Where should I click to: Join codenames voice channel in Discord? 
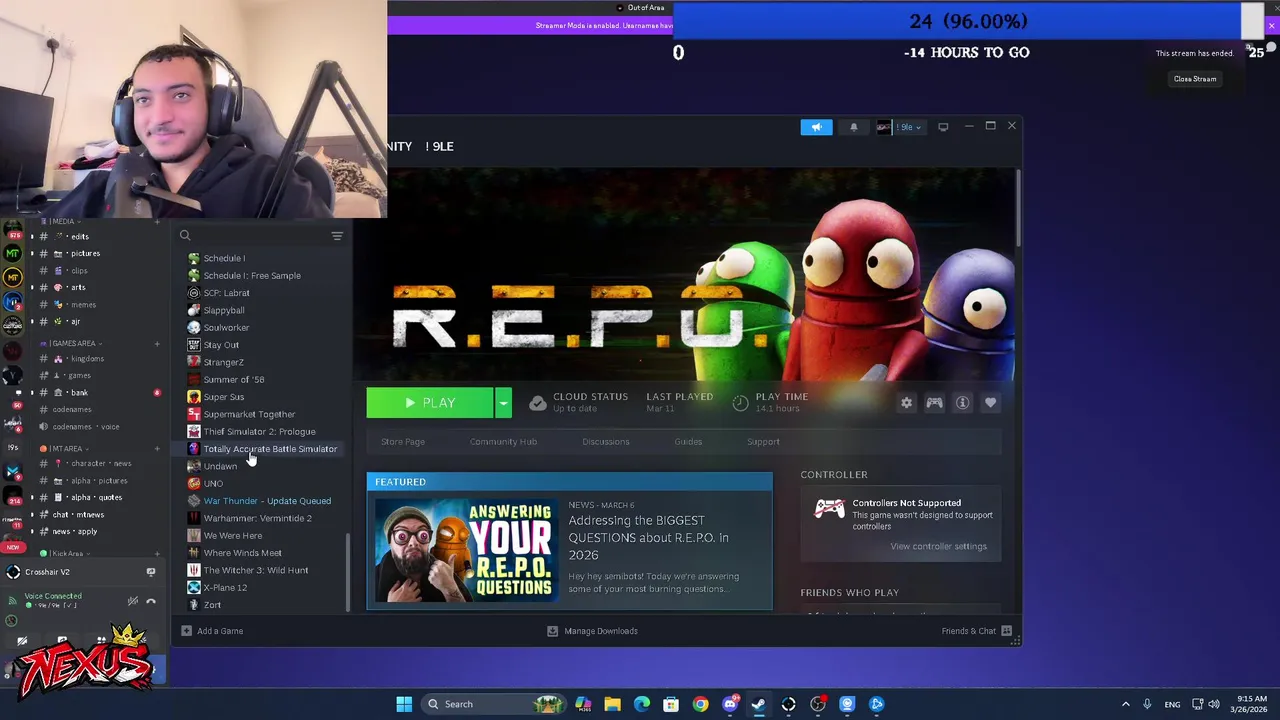[86, 427]
